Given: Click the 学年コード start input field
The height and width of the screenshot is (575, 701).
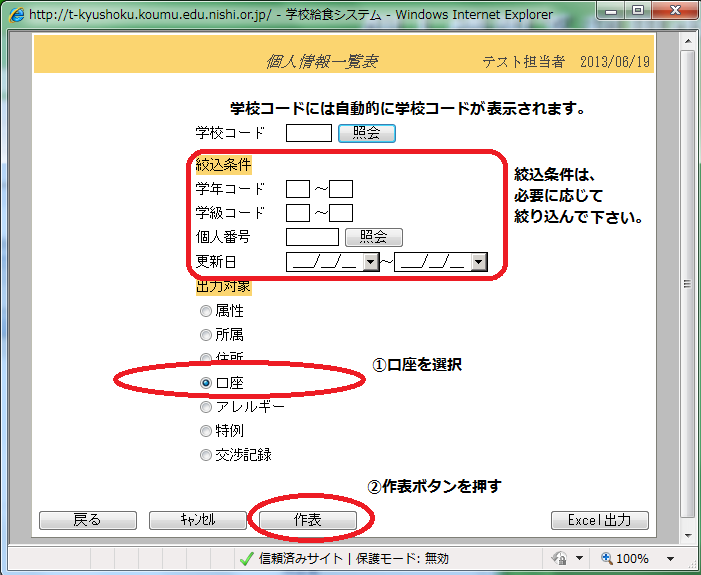Looking at the screenshot, I should pyautogui.click(x=298, y=189).
